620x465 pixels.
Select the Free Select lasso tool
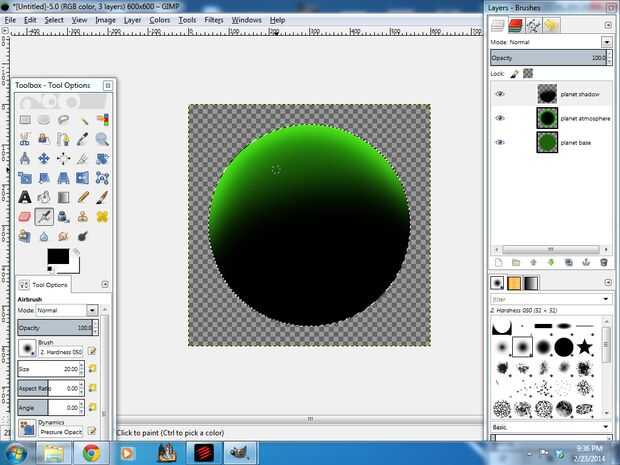pyautogui.click(x=63, y=119)
